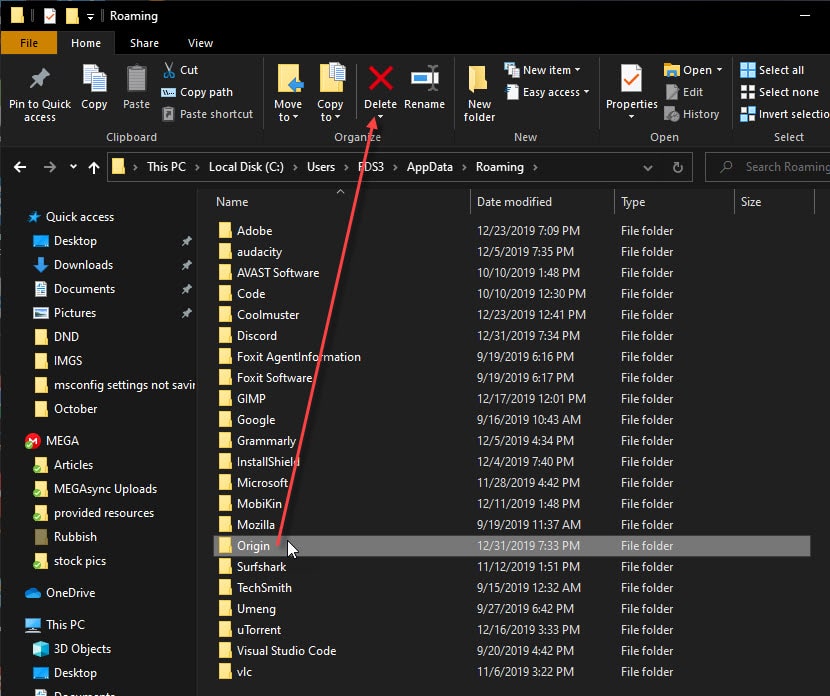Go forward with the right arrow
Image resolution: width=830 pixels, height=696 pixels.
(x=50, y=167)
